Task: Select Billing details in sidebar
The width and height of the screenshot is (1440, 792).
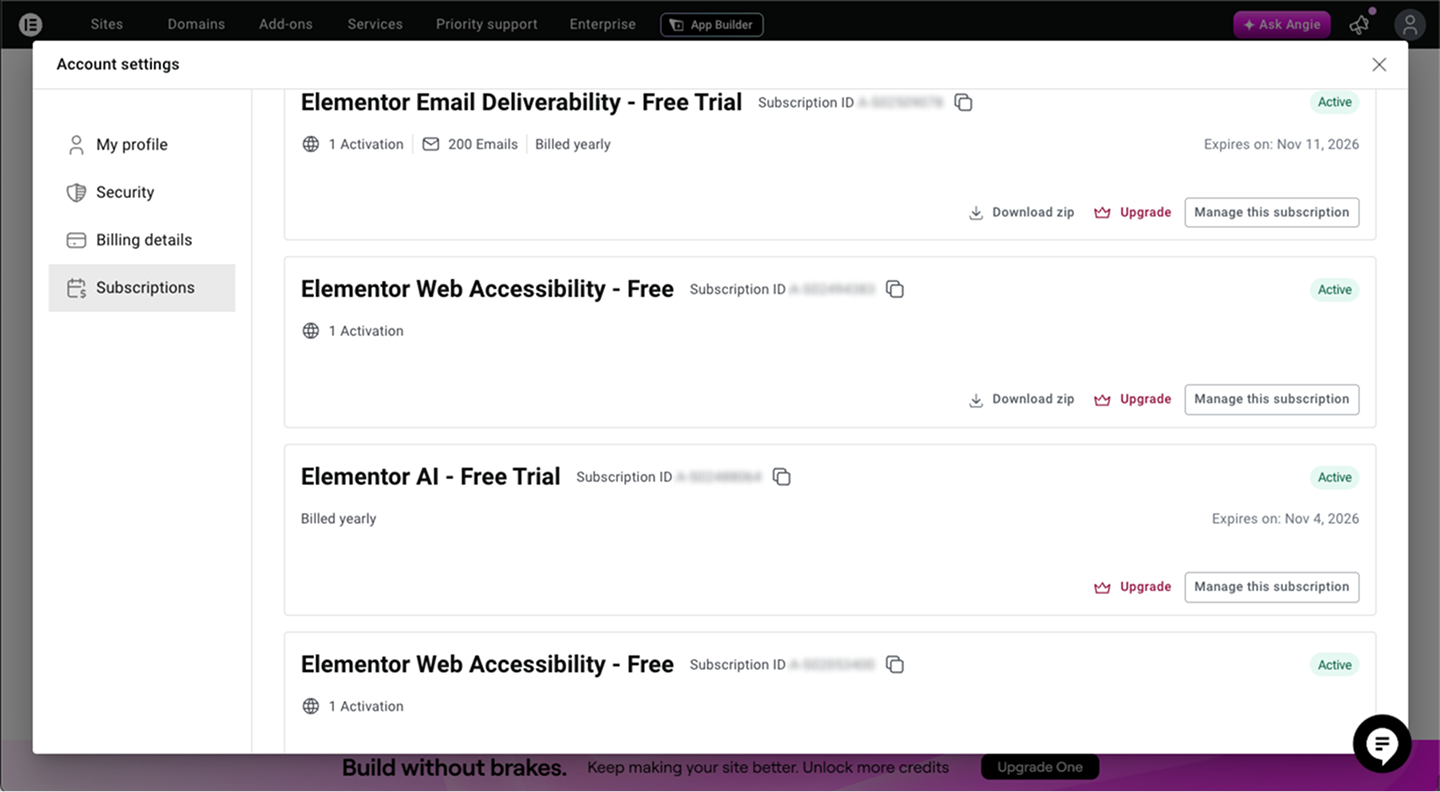Action: 142,240
